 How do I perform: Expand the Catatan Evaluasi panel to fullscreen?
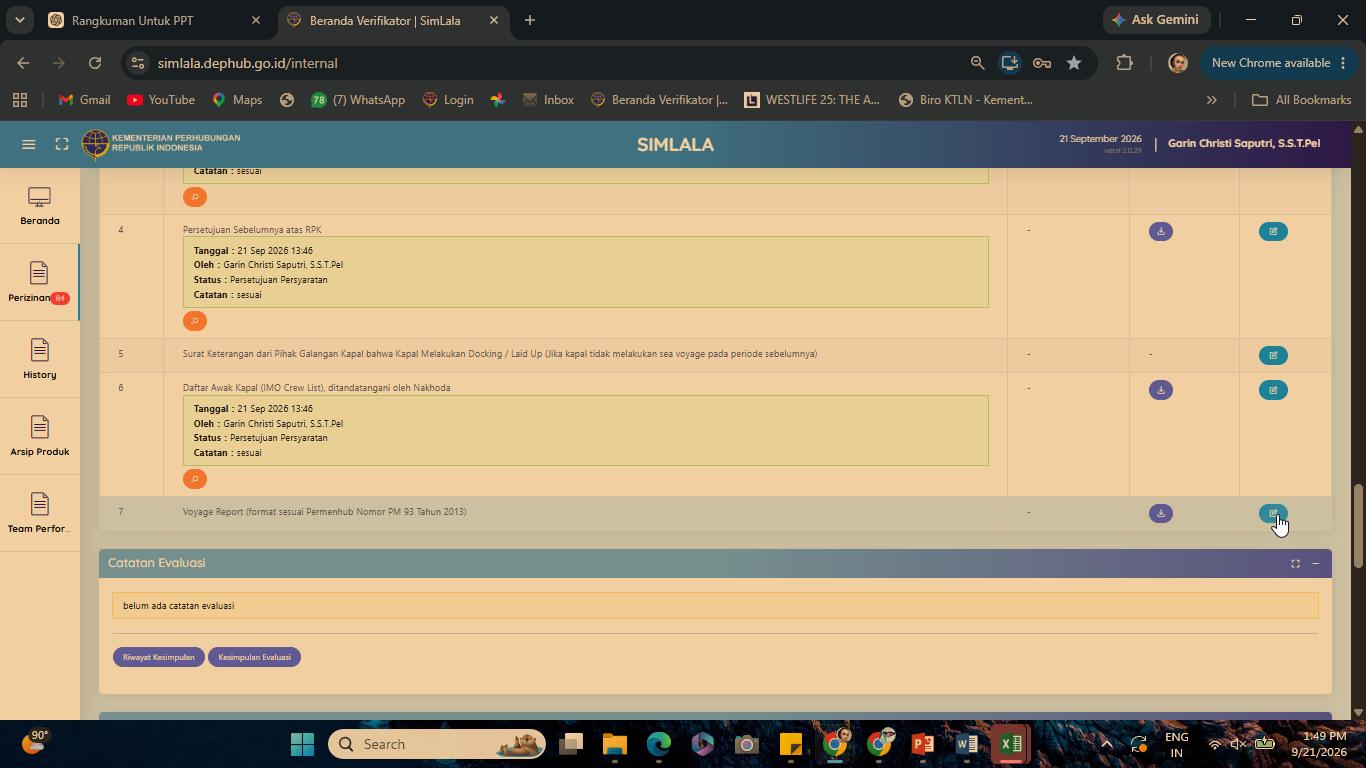(x=1295, y=564)
